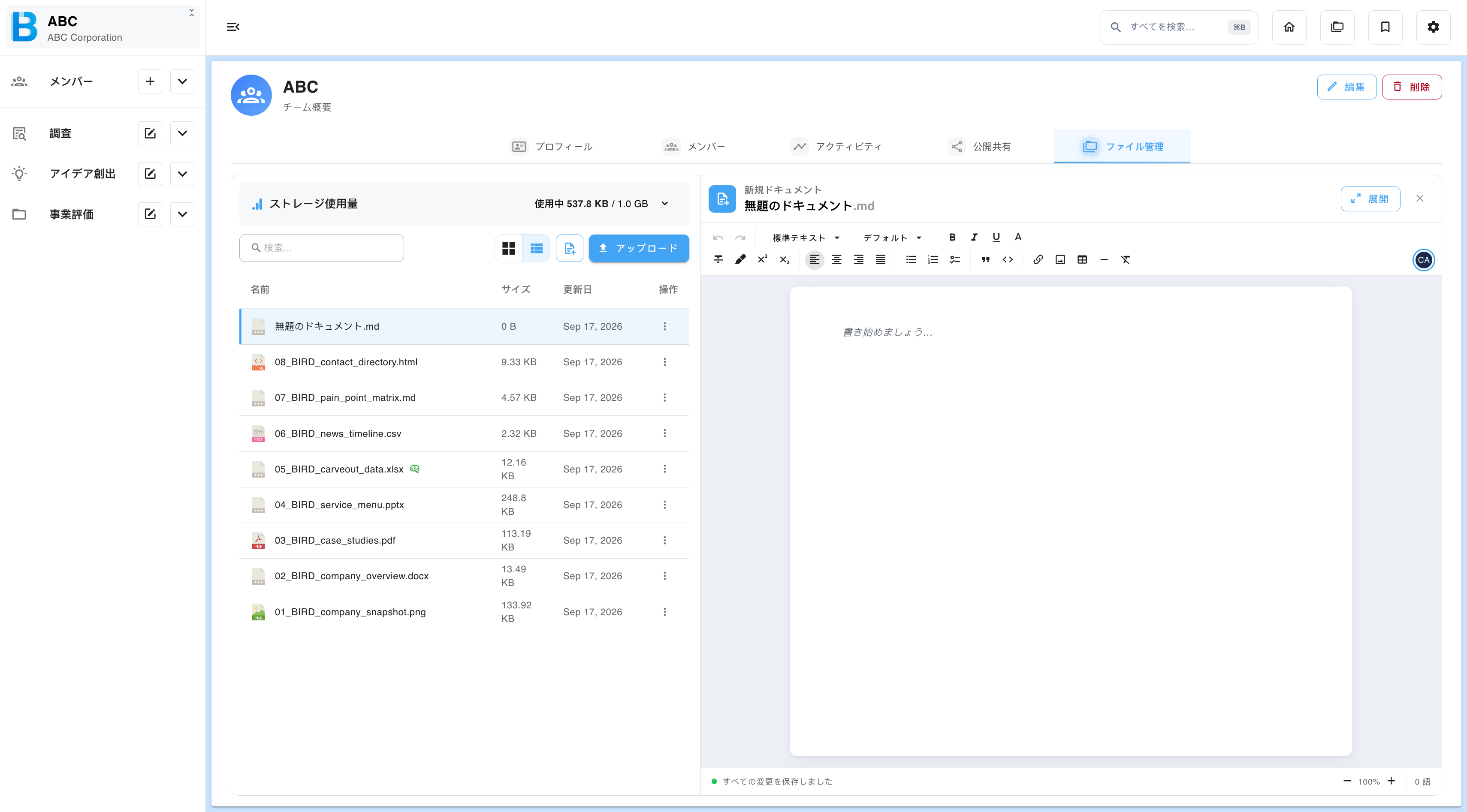Insert a code block
Image resolution: width=1467 pixels, height=812 pixels.
click(1008, 259)
